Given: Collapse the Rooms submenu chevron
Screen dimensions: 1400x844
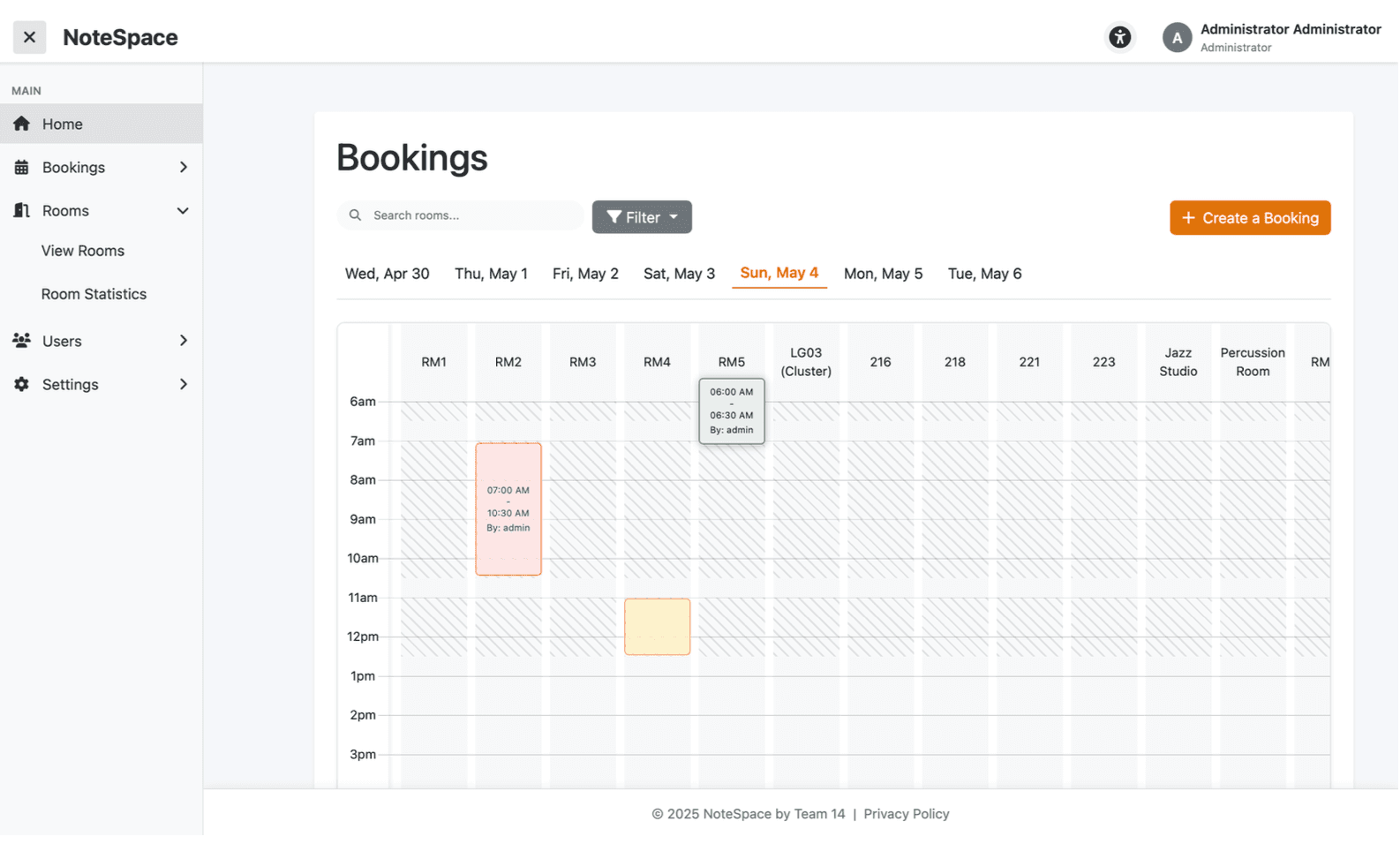Looking at the screenshot, I should [x=183, y=211].
